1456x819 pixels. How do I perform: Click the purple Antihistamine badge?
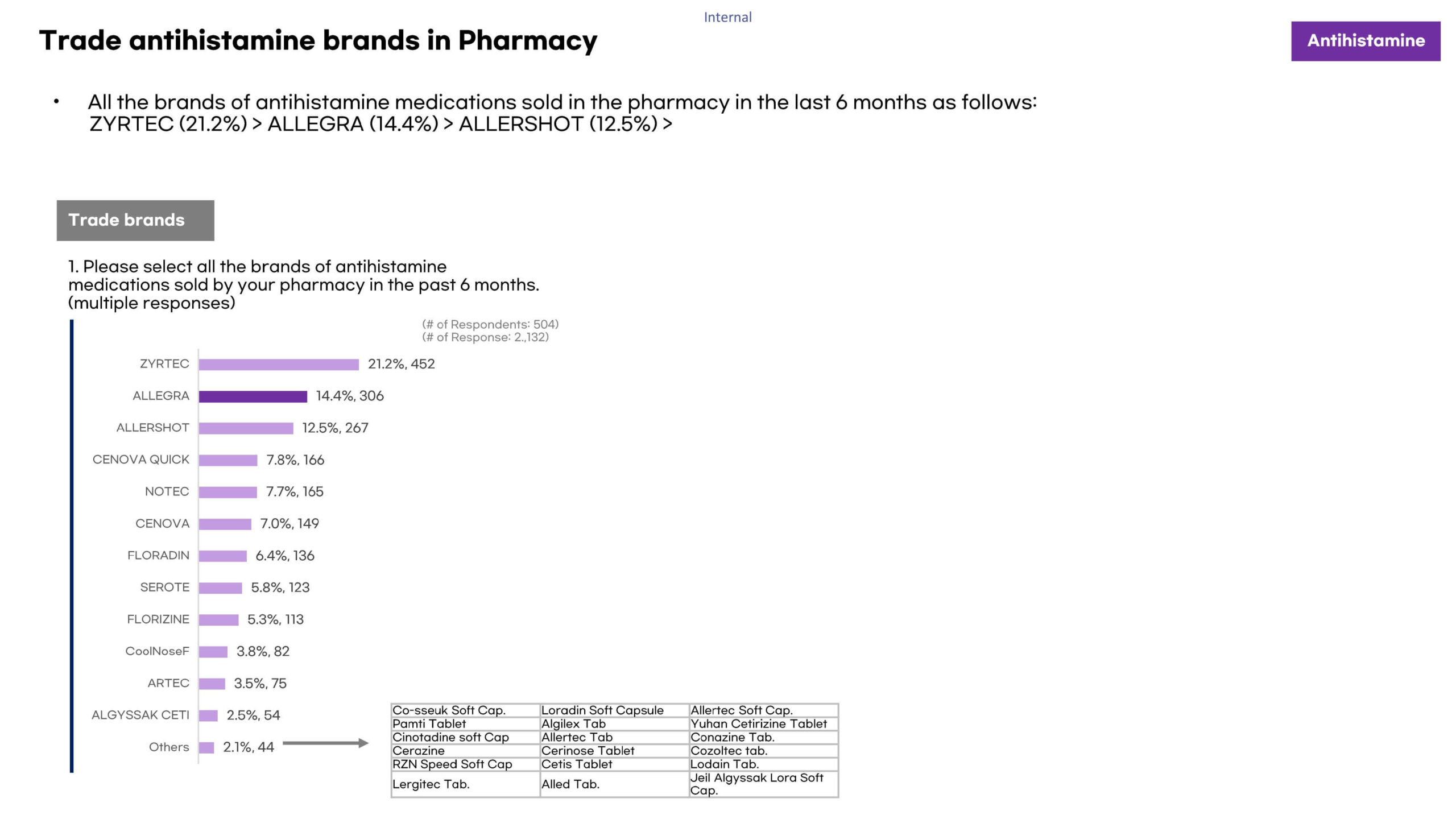(x=1365, y=41)
